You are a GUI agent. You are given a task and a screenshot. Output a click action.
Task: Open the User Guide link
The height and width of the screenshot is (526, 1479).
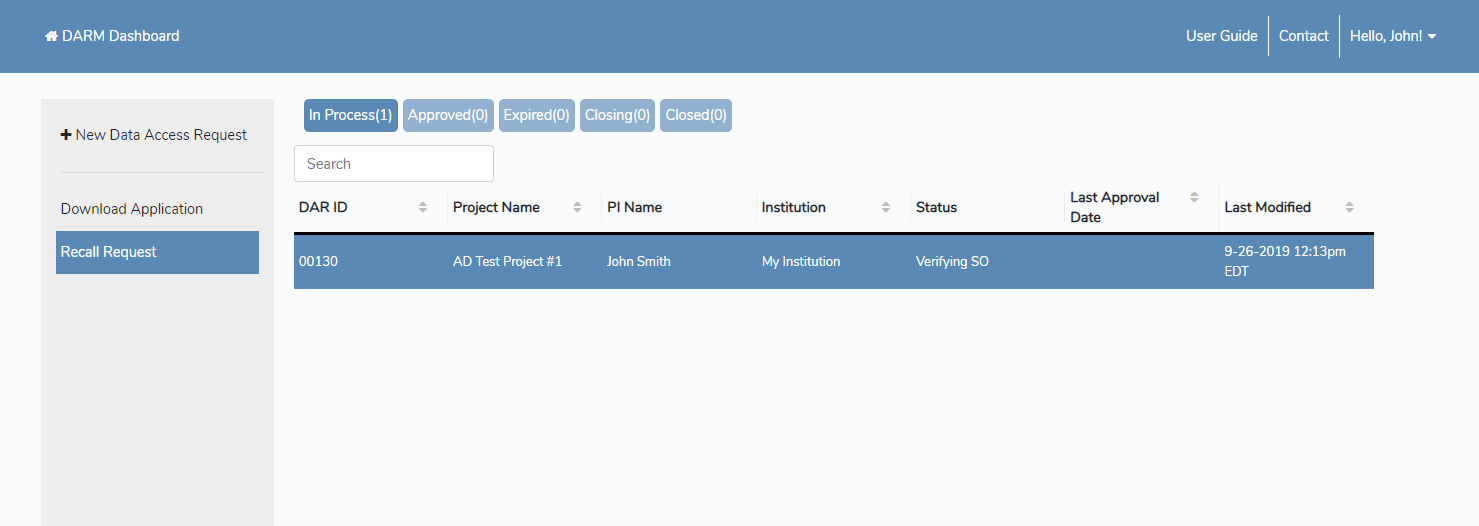tap(1221, 36)
